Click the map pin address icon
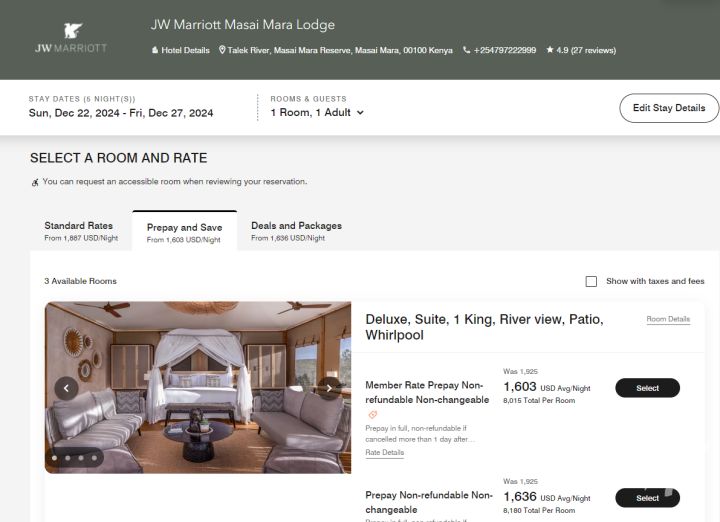 (222, 50)
